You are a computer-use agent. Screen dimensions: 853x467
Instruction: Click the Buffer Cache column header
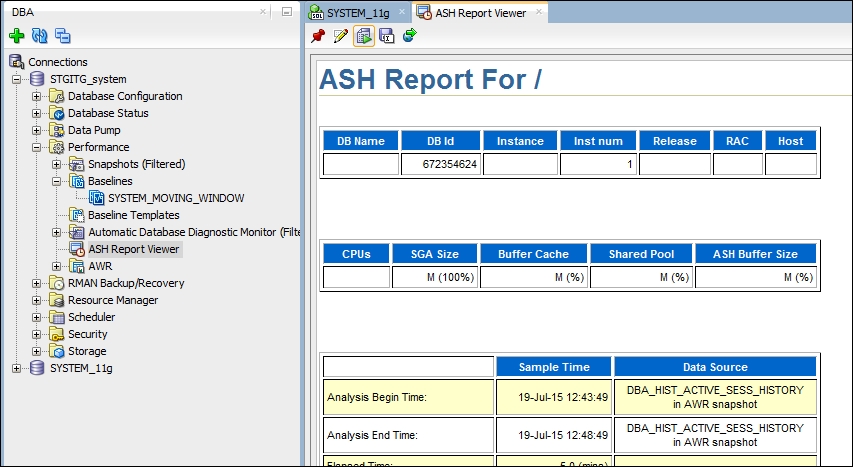(x=533, y=254)
